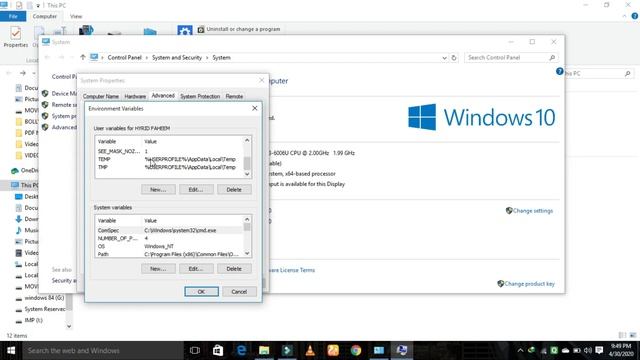Open System window help icon

coord(560,71)
